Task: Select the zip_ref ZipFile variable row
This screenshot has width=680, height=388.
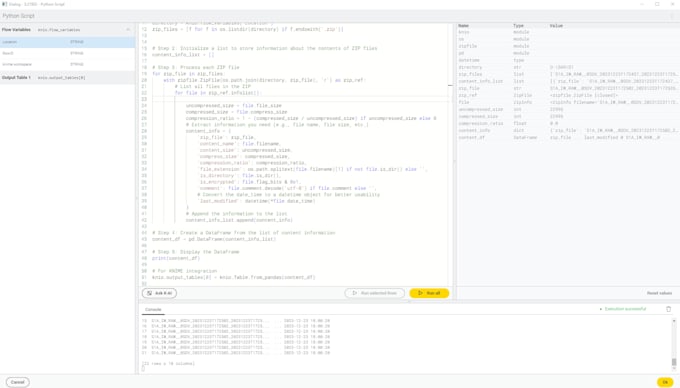Action: 568,95
